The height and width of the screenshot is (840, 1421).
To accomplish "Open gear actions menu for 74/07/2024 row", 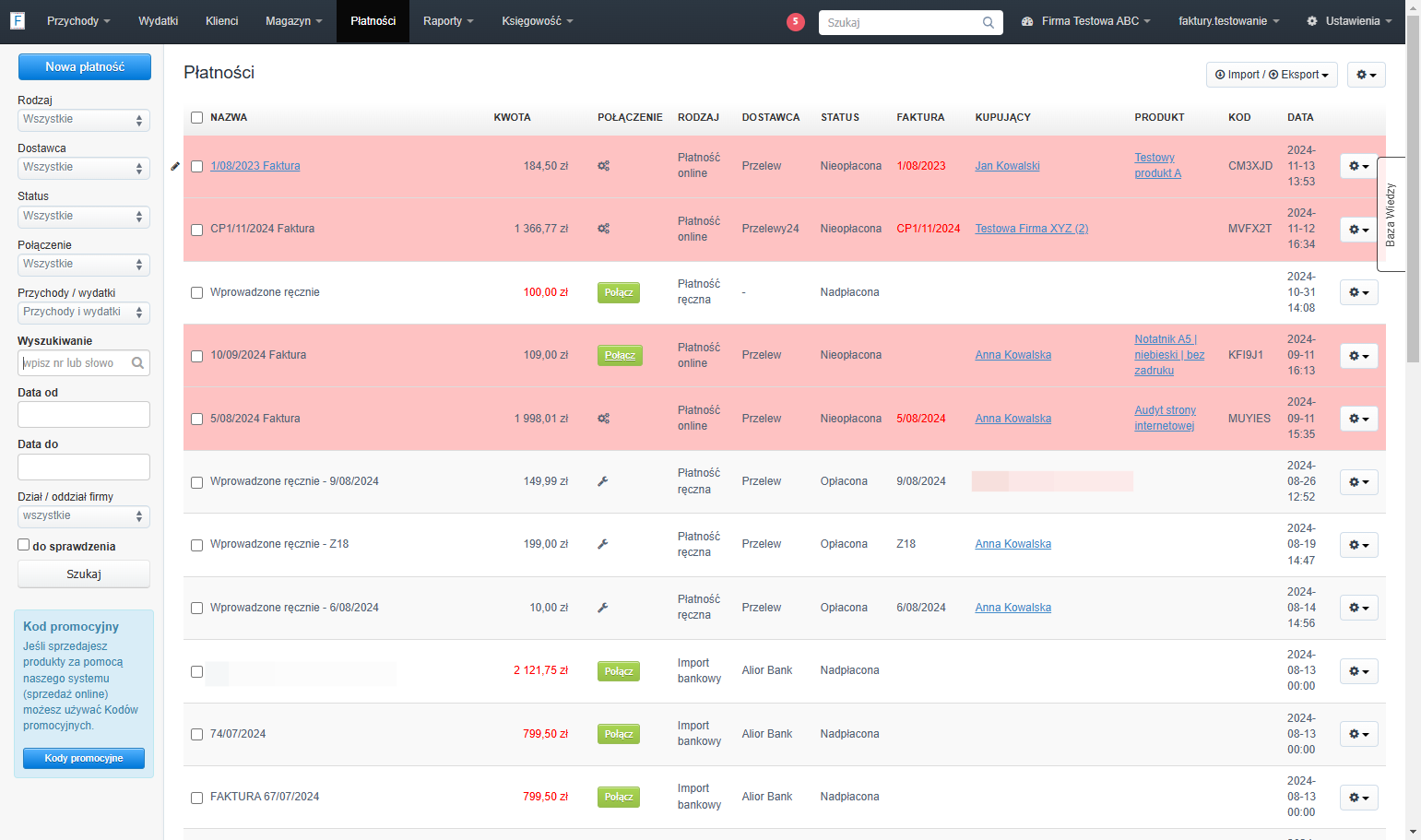I will (x=1359, y=734).
